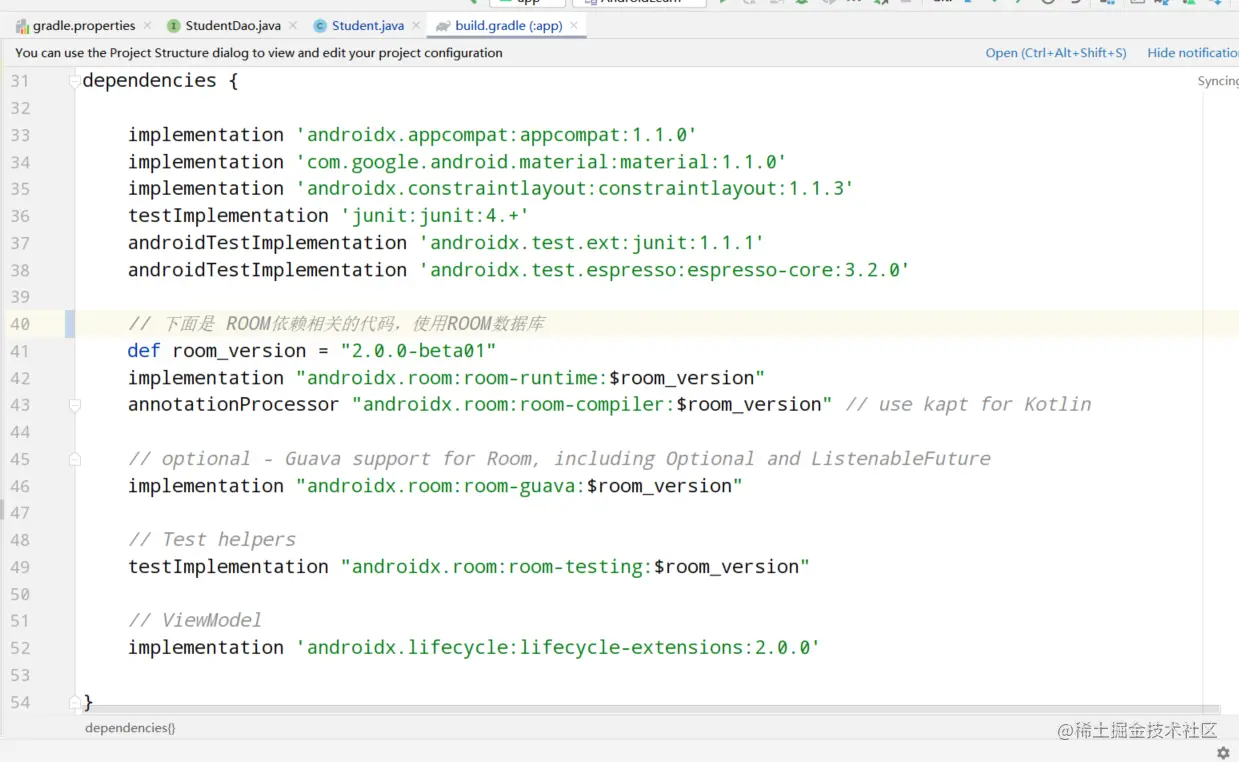The height and width of the screenshot is (762, 1239).
Task: Click the "2.0.0-beta01" version string
Action: click(418, 351)
